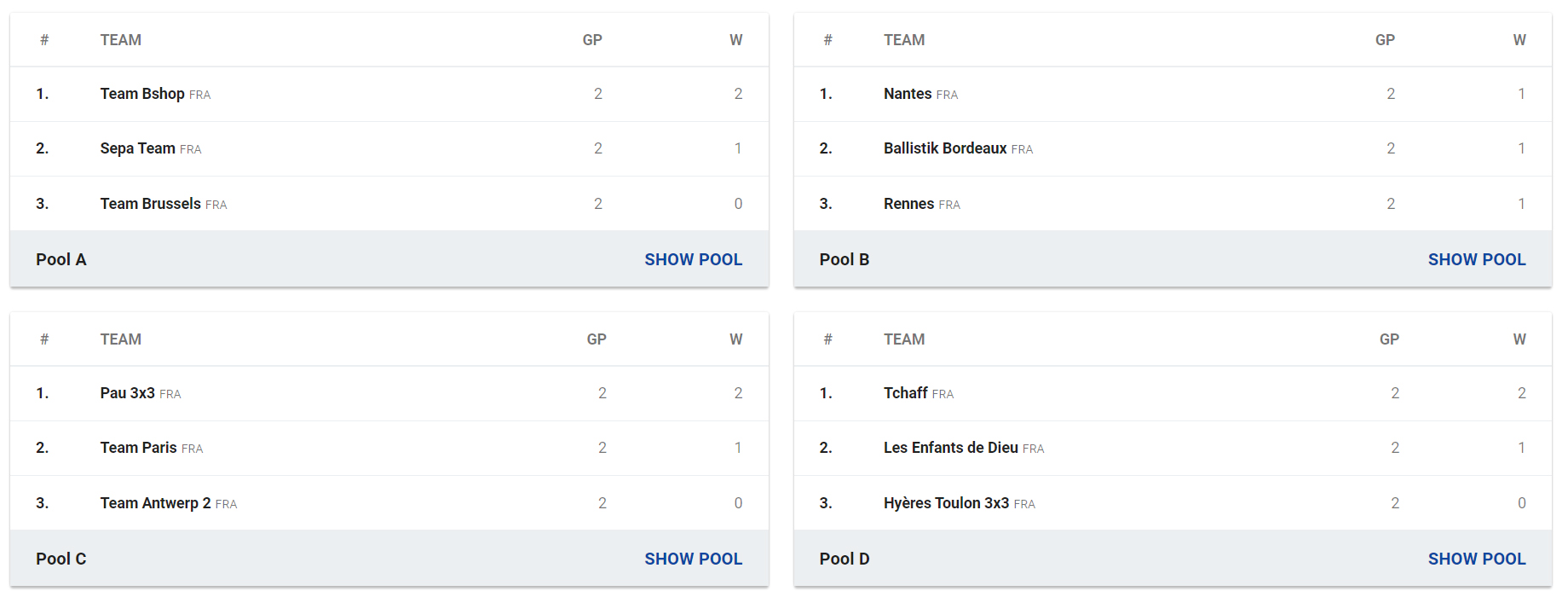This screenshot has height=597, width=1568.
Task: Select Pau 3x3 in Pool C
Action: [x=128, y=393]
